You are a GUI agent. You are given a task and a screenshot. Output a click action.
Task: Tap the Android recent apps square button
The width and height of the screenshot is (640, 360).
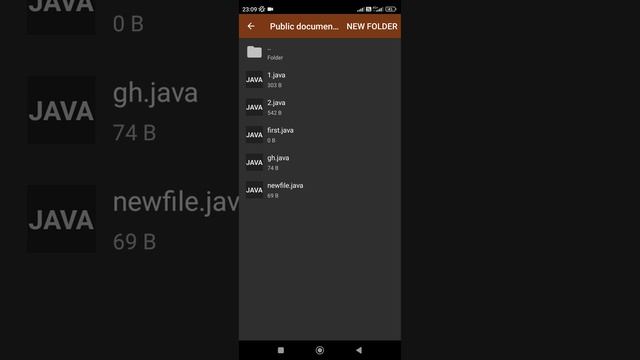coord(281,350)
